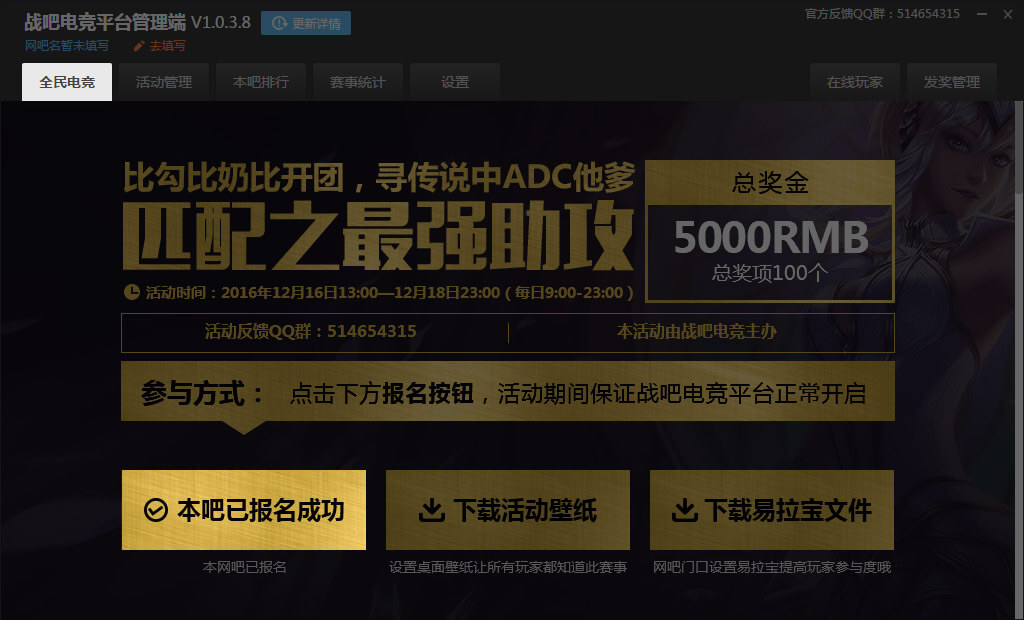Click the 网吧门口设置易拉宝提高玩家参与度哦 caption

coord(772,567)
